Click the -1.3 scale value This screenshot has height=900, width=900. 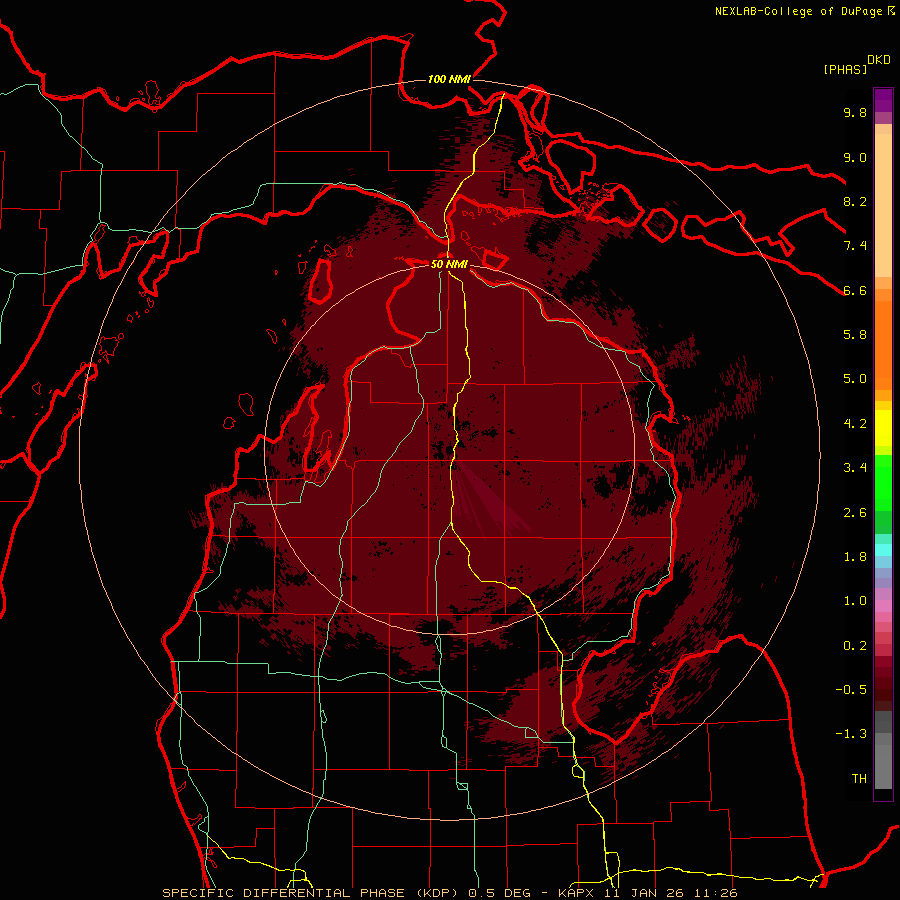click(851, 734)
